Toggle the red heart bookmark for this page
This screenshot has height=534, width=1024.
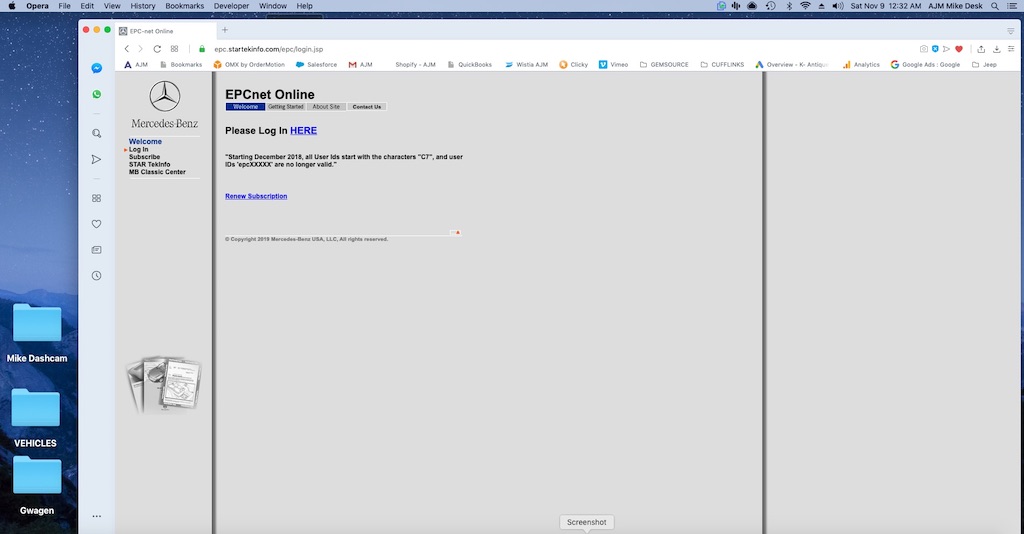[959, 49]
